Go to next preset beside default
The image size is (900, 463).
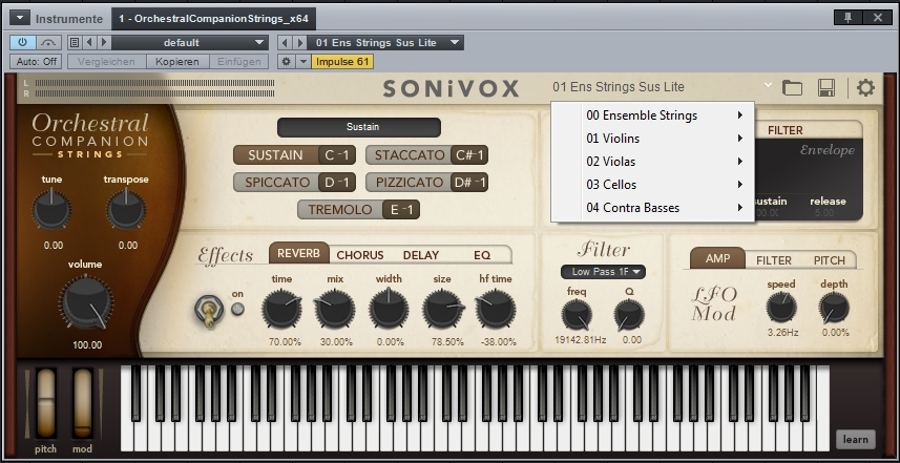(104, 42)
